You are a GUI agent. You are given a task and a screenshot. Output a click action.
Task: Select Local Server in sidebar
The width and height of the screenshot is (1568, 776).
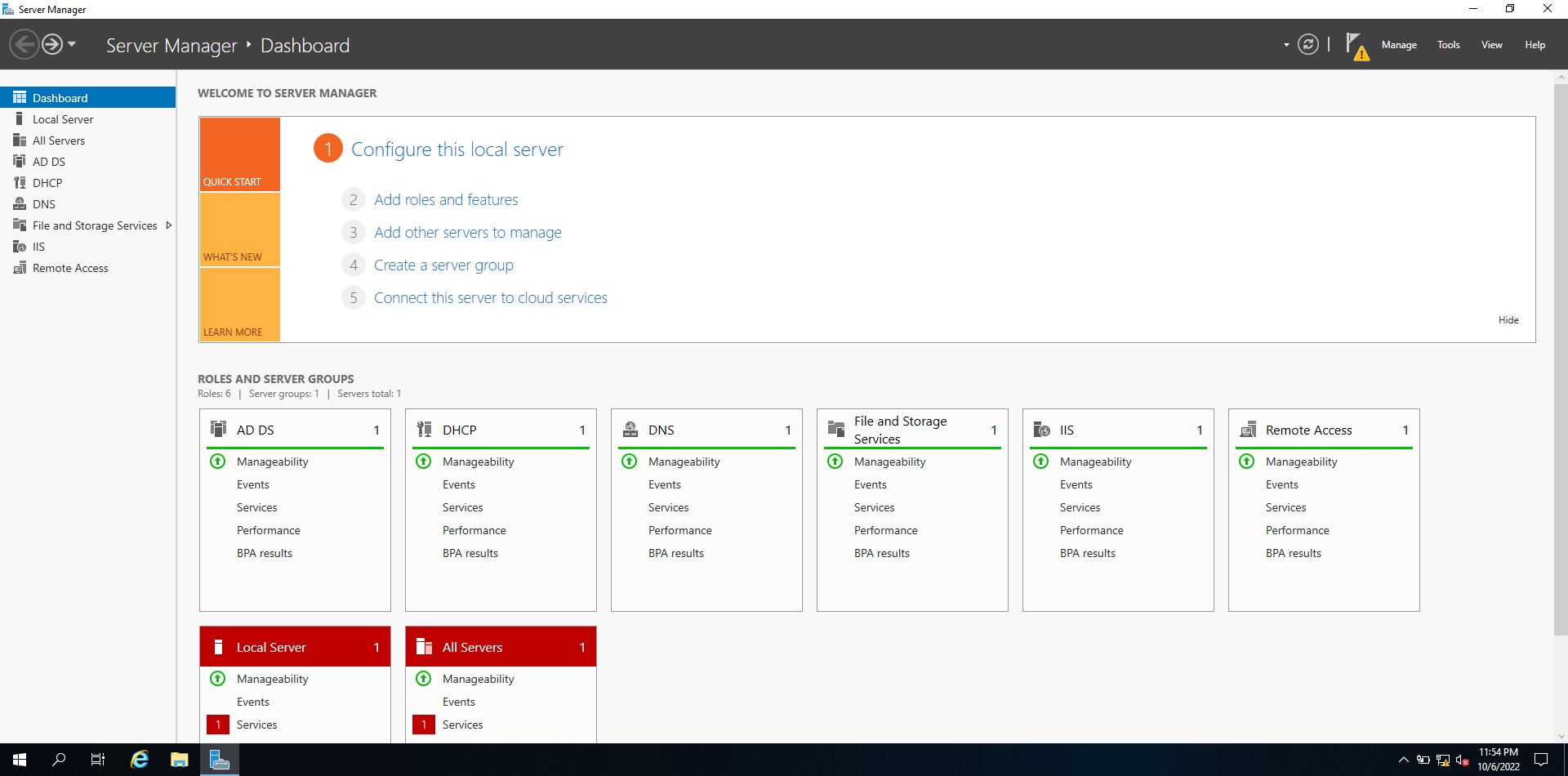click(x=88, y=119)
